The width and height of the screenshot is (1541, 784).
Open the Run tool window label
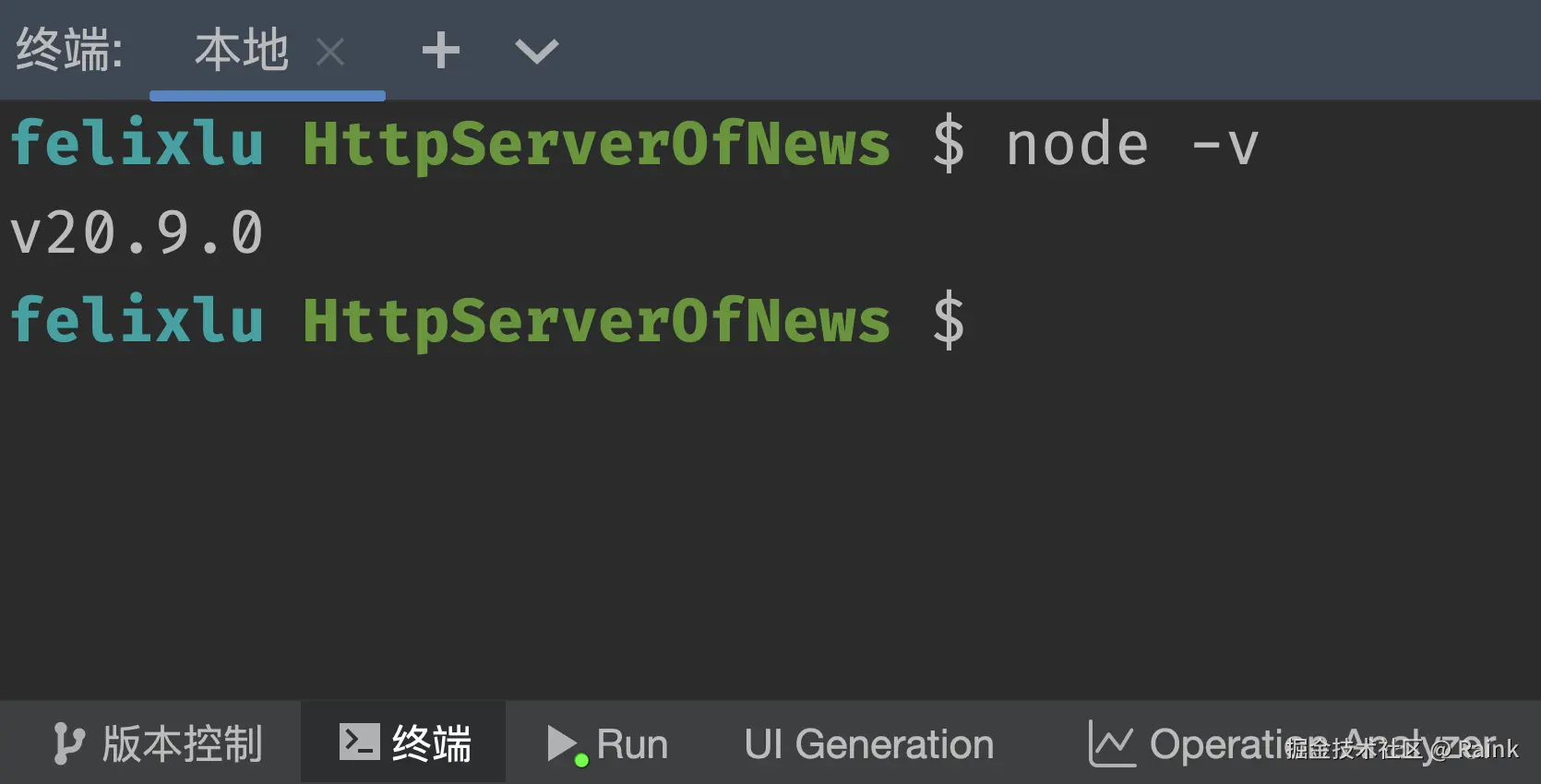[x=632, y=743]
